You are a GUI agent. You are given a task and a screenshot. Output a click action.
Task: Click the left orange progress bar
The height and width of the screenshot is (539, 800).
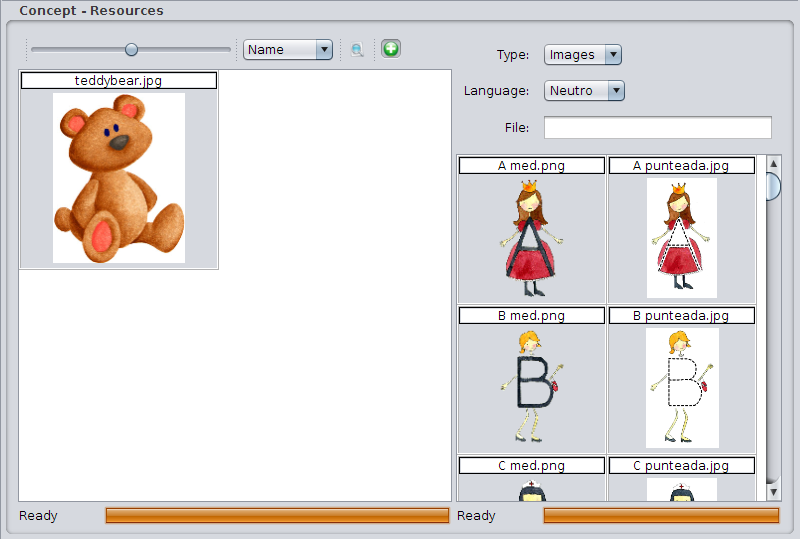click(x=278, y=516)
